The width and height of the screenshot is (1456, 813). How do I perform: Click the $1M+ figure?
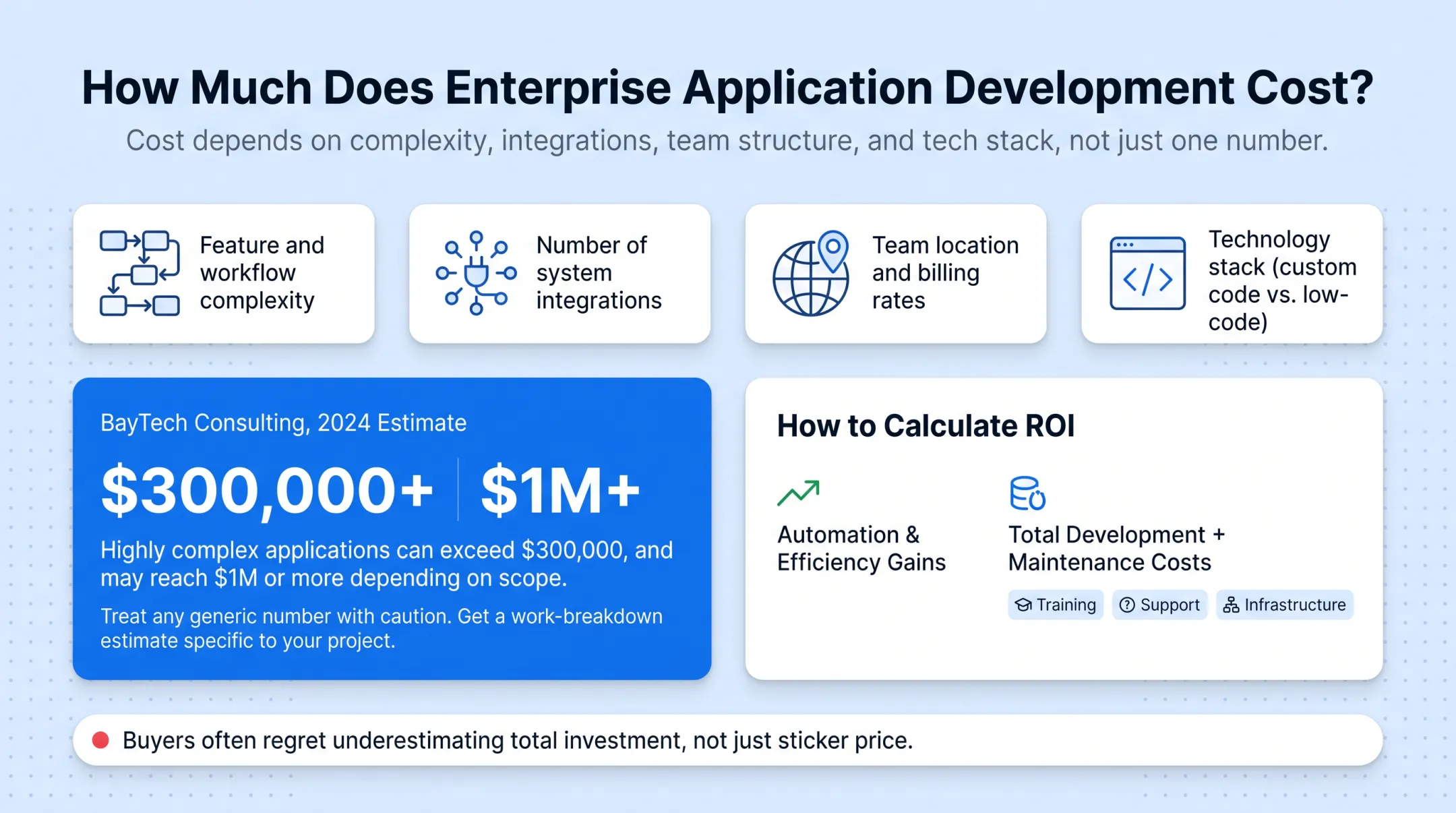tap(560, 491)
